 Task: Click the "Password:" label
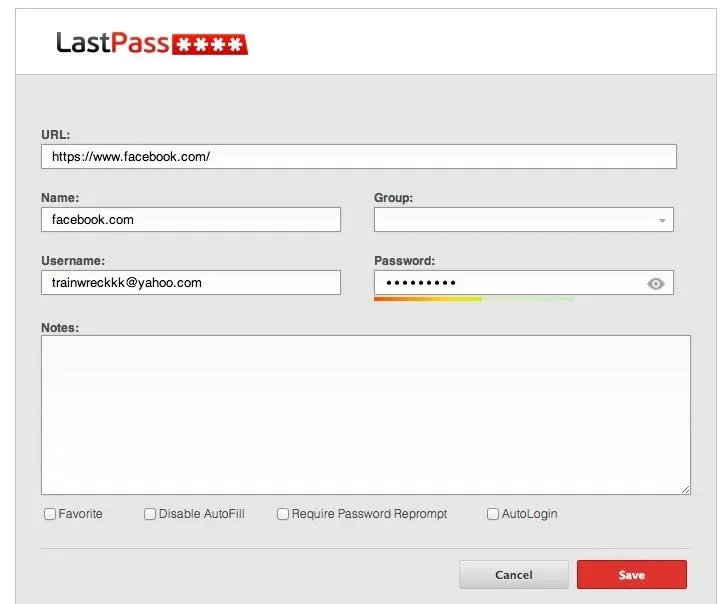pyautogui.click(x=405, y=261)
